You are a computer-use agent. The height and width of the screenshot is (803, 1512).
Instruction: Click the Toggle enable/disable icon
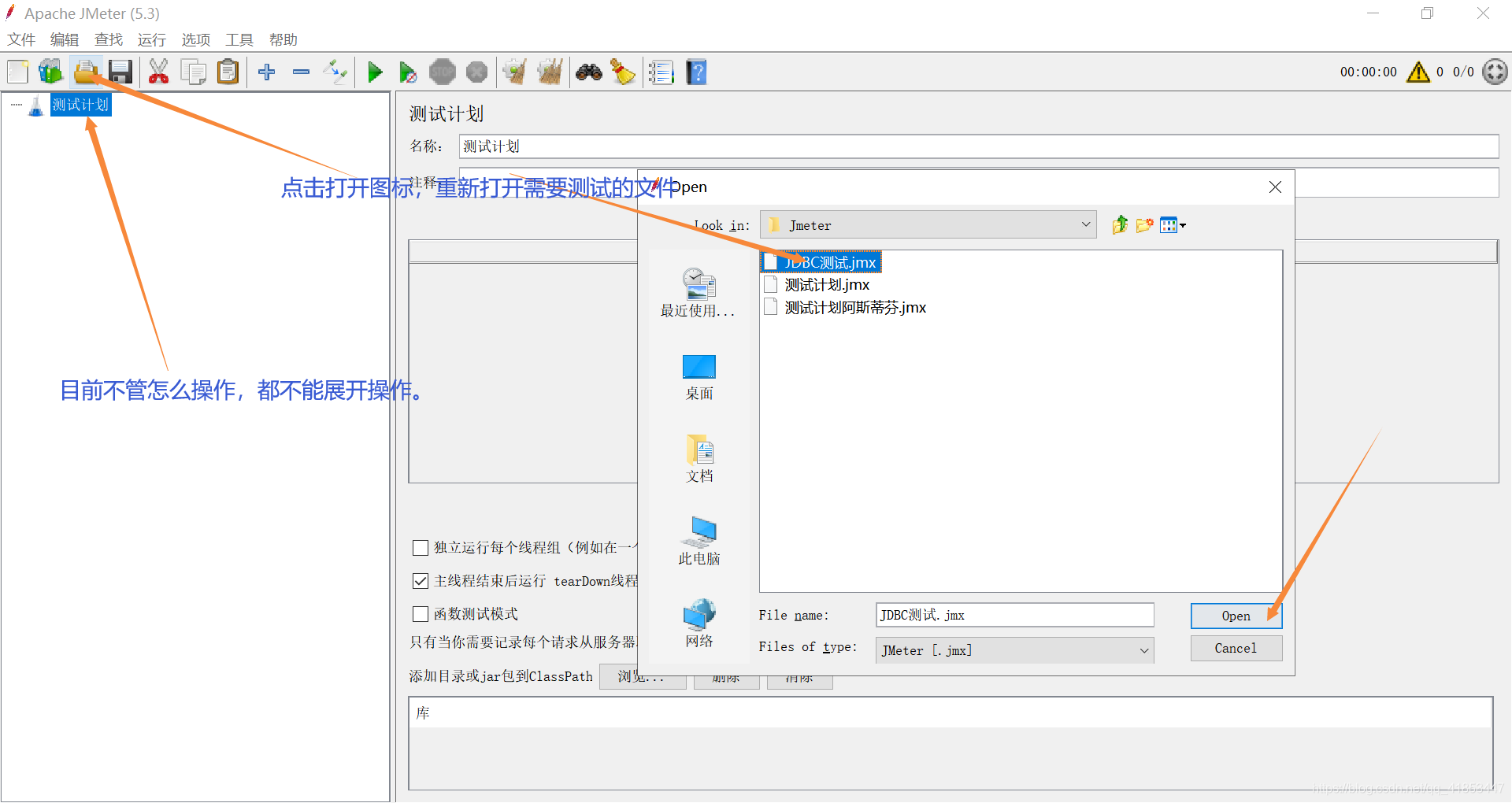335,72
